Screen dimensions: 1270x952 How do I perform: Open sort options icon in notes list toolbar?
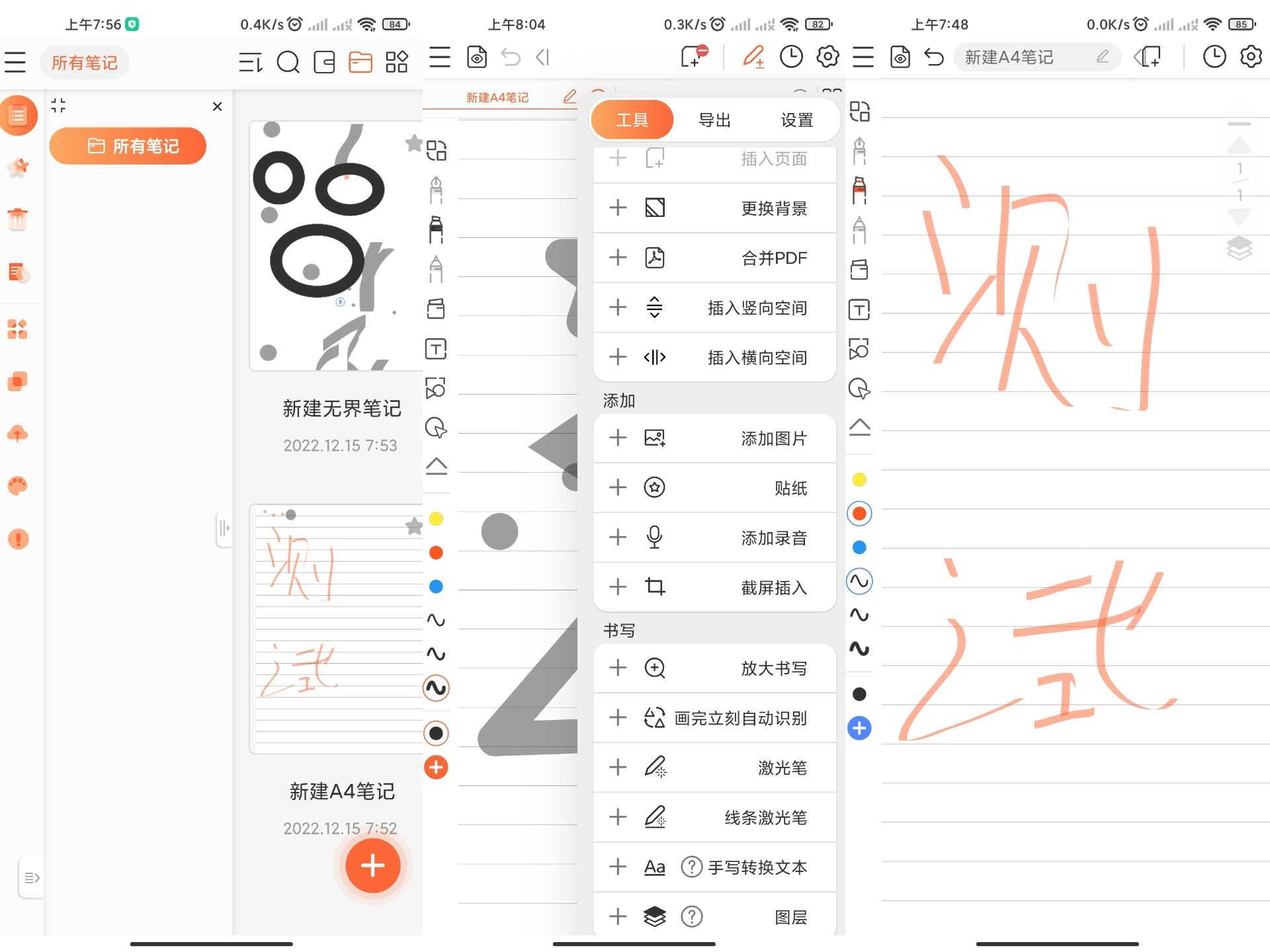pyautogui.click(x=251, y=62)
